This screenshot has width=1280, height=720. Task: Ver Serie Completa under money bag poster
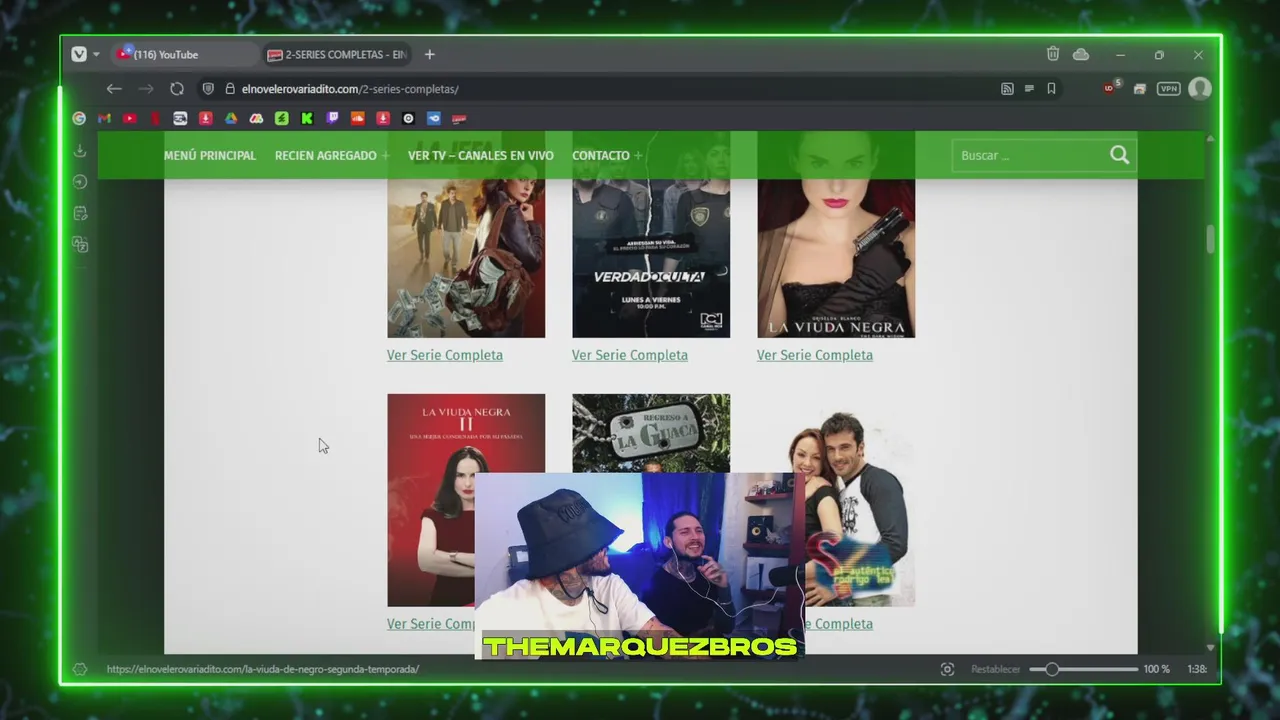tap(445, 355)
